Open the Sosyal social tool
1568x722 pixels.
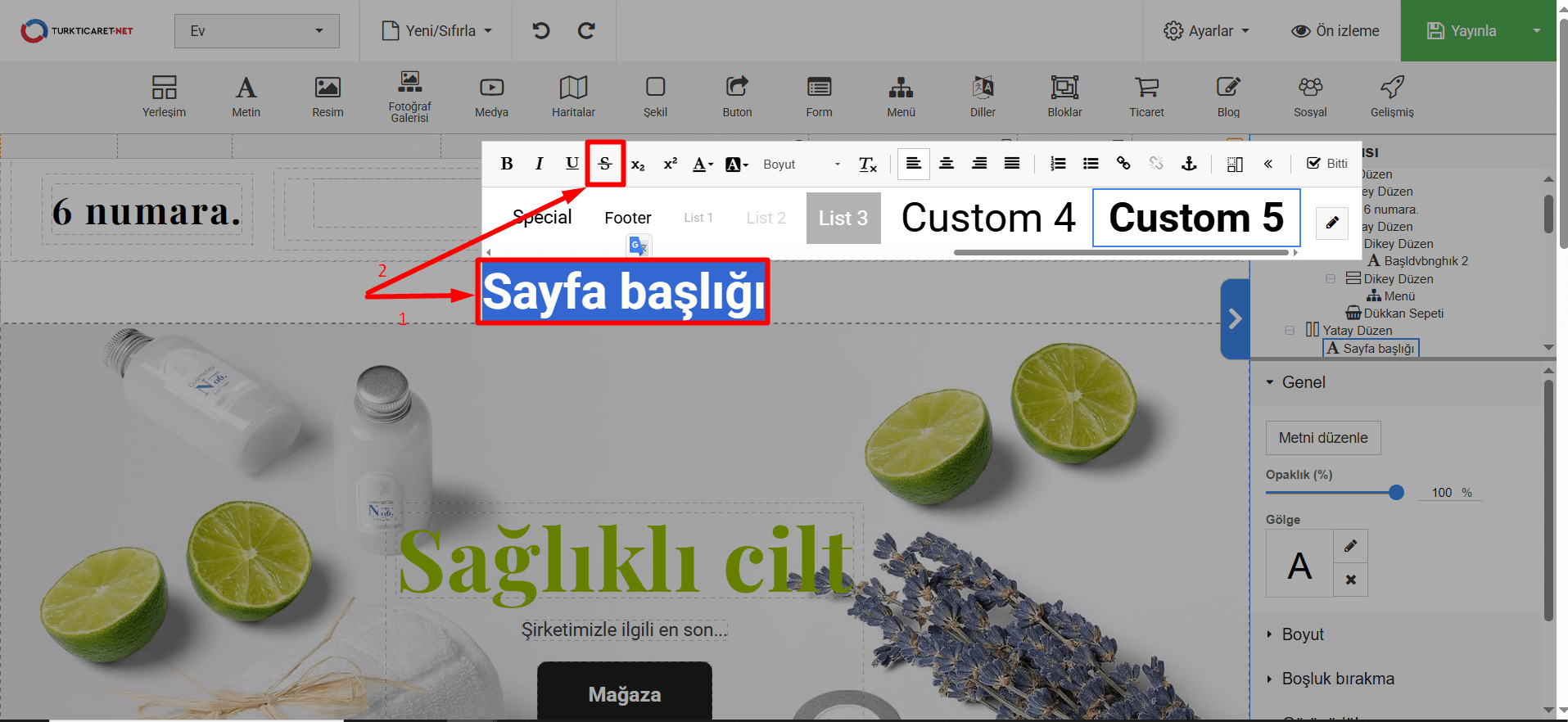click(x=1310, y=97)
